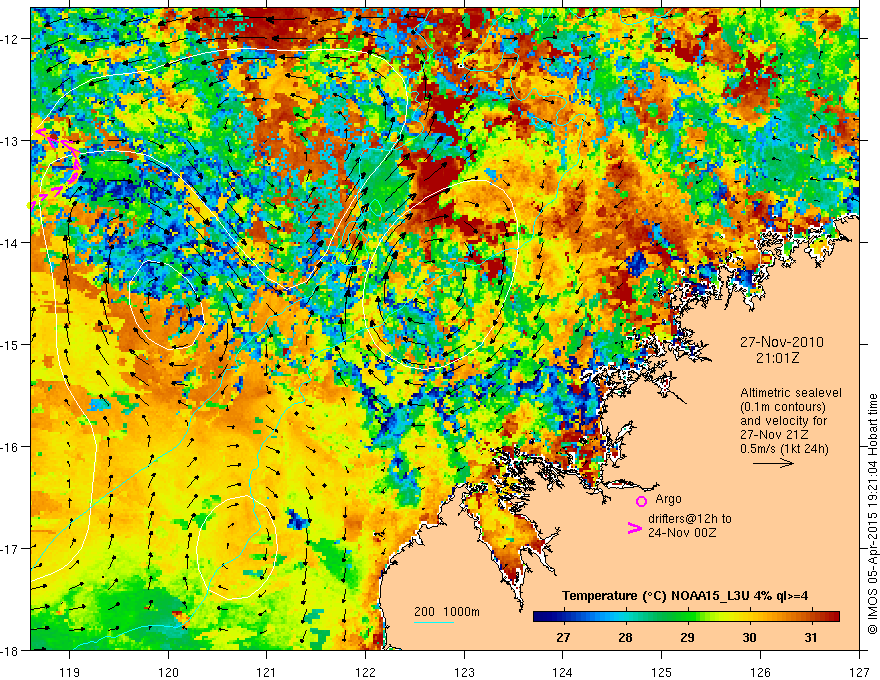Viewport: 880px width, 680px height.
Task: Click the longitude axis label 121
Action: coord(267,672)
